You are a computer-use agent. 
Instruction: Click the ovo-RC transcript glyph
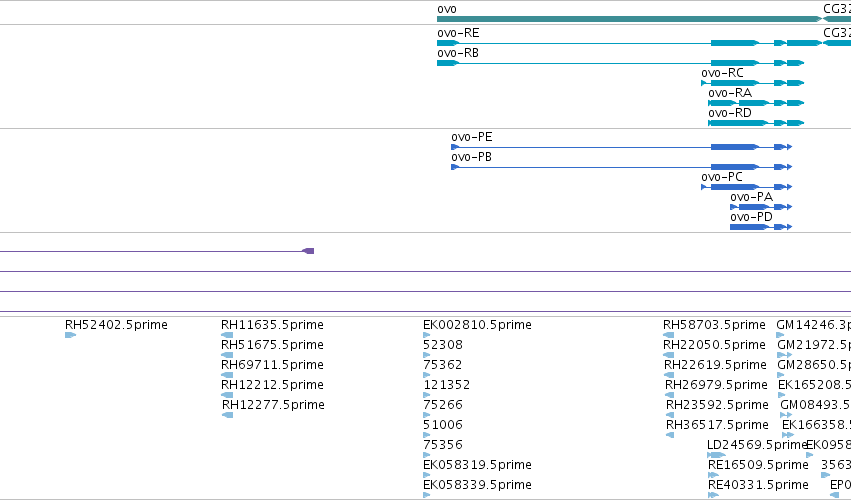coord(752,83)
